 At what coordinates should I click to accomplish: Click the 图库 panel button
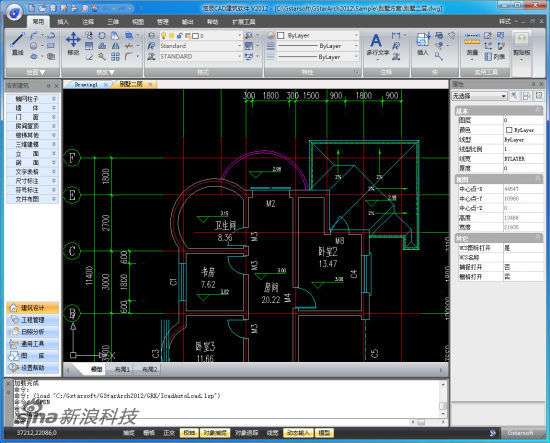click(x=32, y=356)
